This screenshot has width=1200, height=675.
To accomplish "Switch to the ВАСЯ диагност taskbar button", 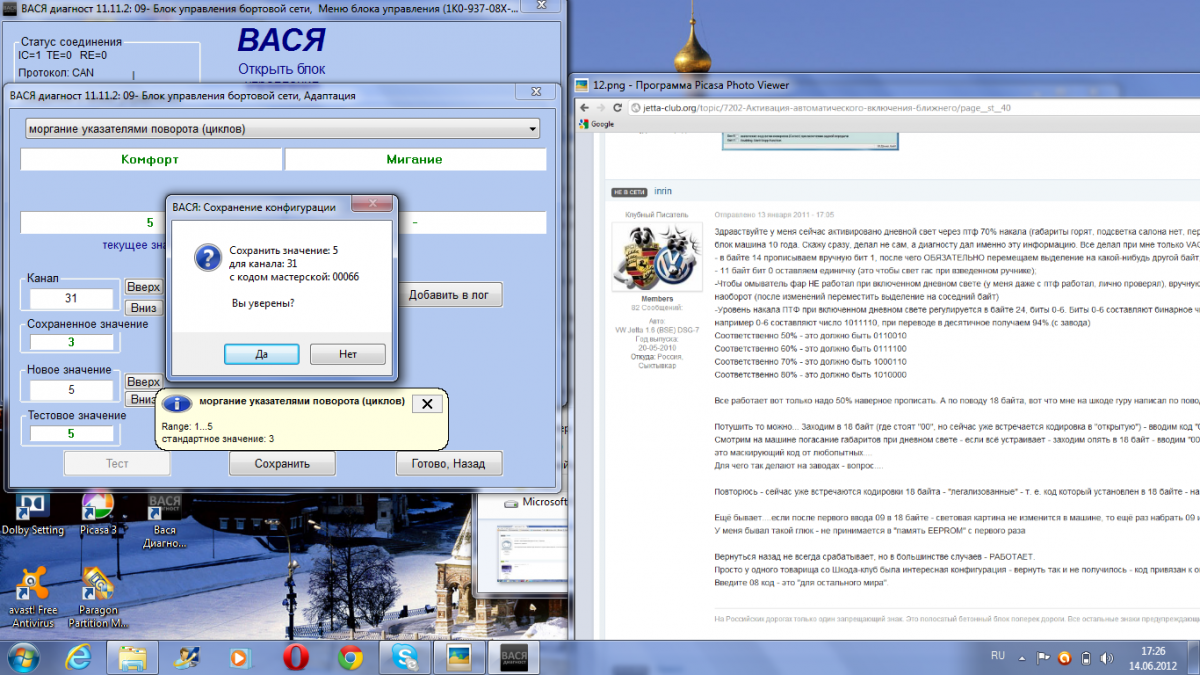I will point(516,657).
